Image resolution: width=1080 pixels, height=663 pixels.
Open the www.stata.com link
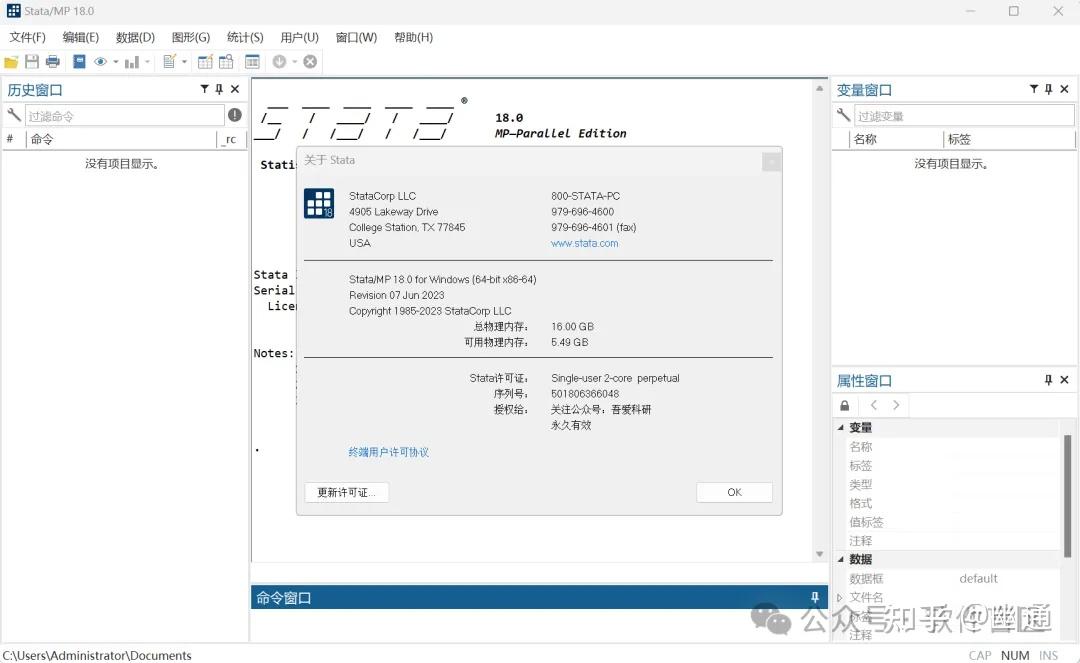[583, 243]
